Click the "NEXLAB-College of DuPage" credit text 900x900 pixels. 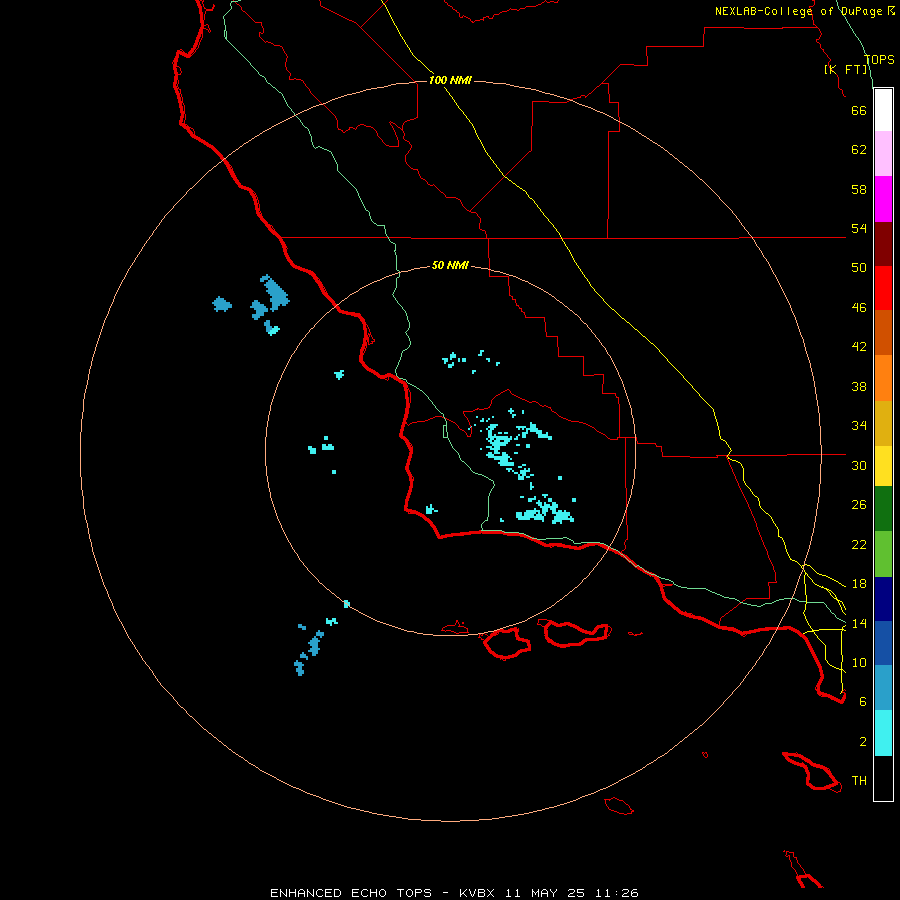point(799,11)
